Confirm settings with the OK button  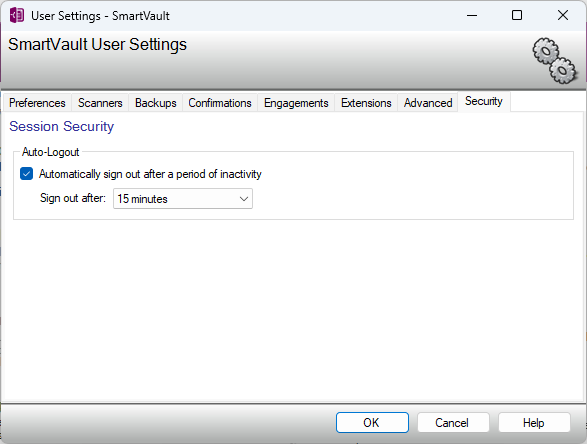pyautogui.click(x=372, y=423)
